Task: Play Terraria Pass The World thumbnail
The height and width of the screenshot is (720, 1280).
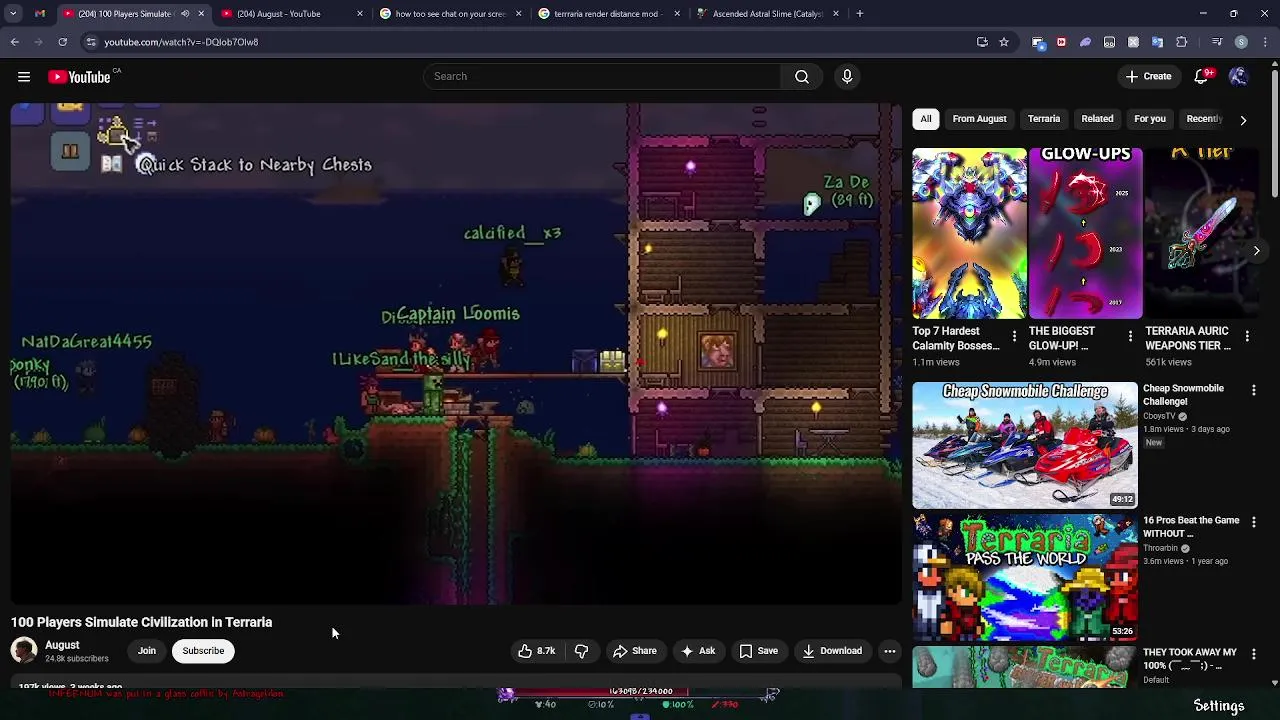Action: click(x=1025, y=577)
